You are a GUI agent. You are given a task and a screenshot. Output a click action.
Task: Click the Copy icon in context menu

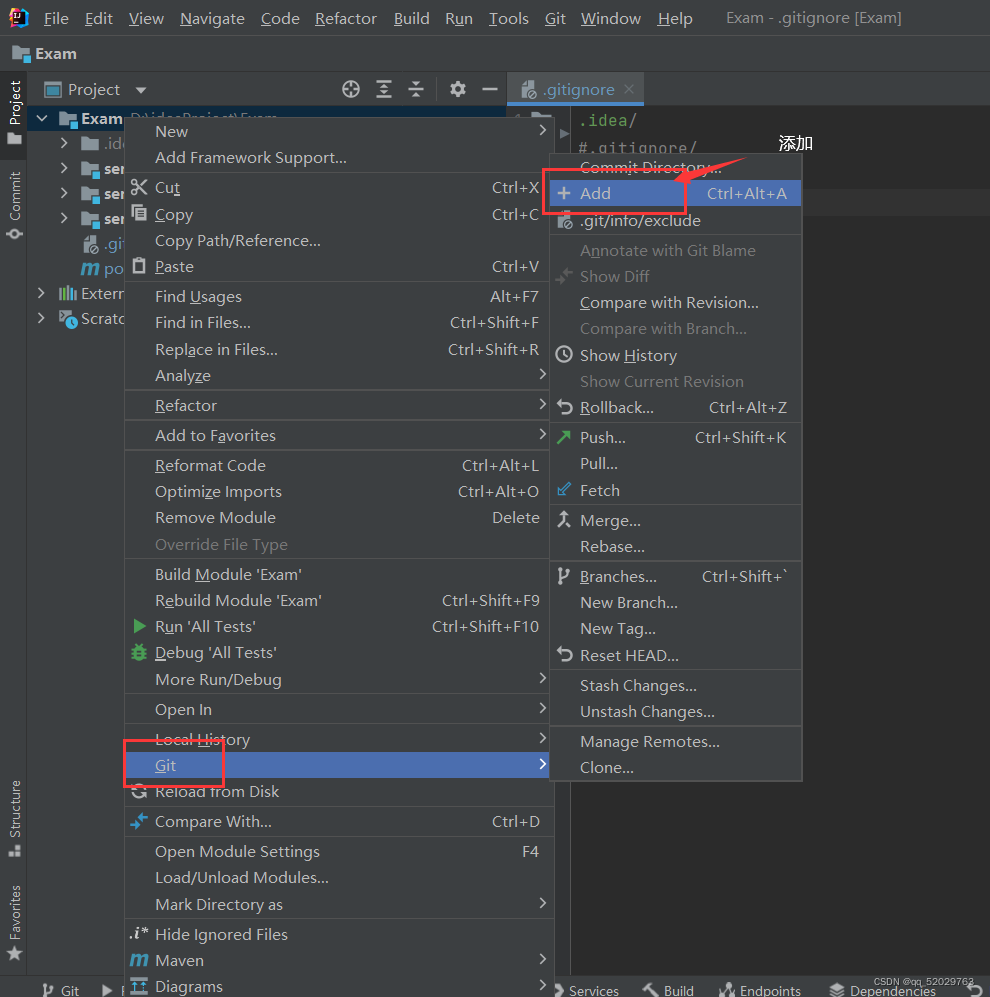(139, 213)
